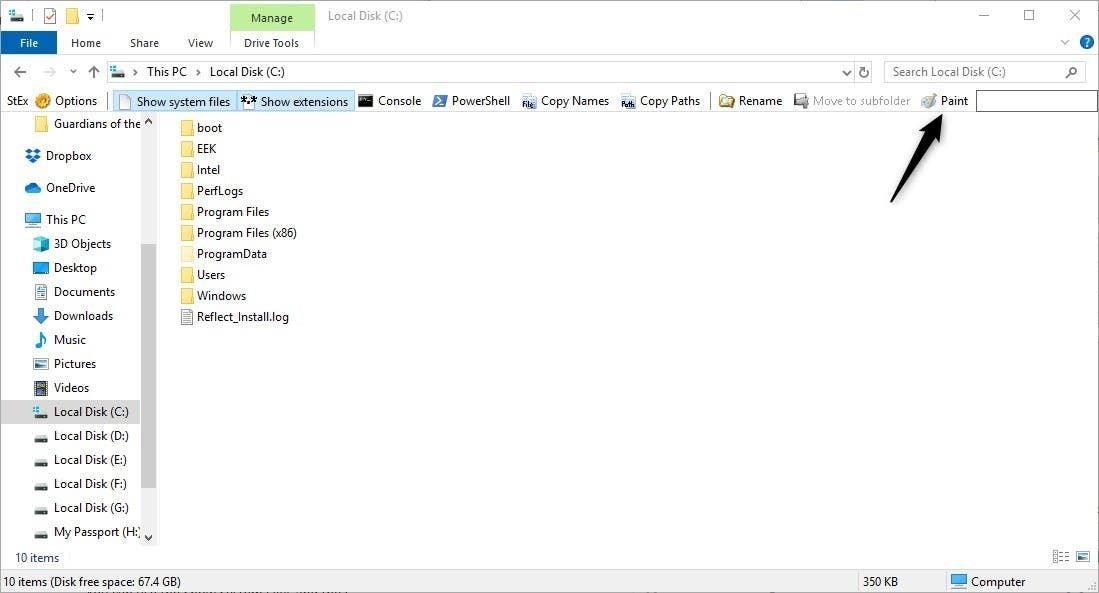This screenshot has height=593, width=1099.
Task: Click navigation pane scroll down arrow
Action: (x=149, y=538)
